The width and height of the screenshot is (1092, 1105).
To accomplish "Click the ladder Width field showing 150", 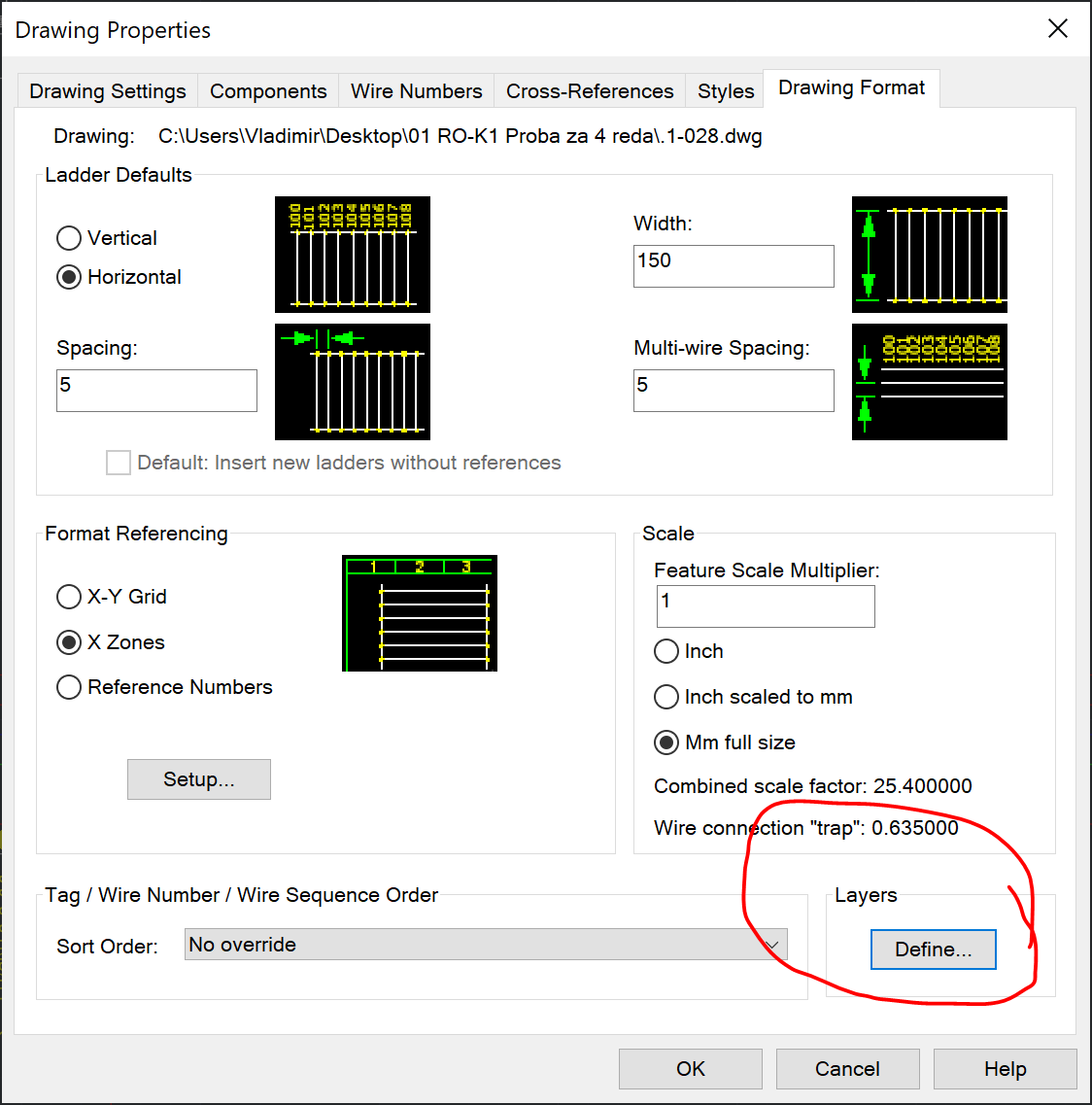I will click(x=733, y=265).
